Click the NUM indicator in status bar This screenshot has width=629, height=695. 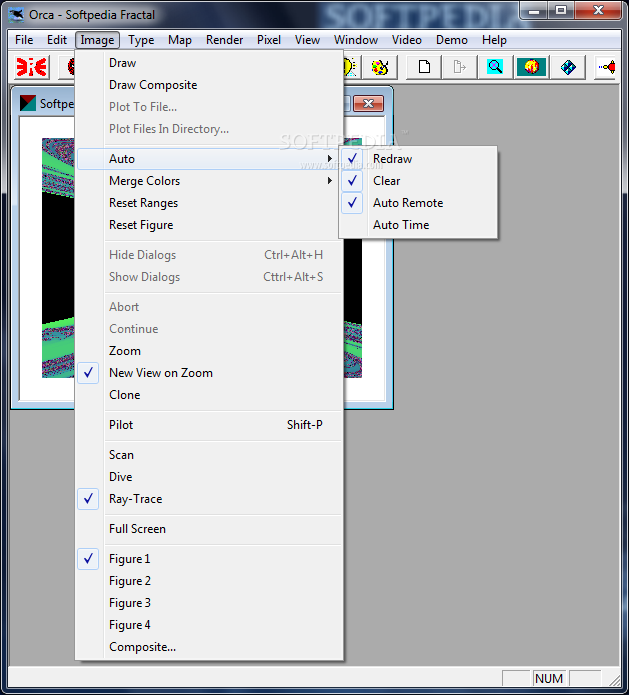[x=549, y=679]
